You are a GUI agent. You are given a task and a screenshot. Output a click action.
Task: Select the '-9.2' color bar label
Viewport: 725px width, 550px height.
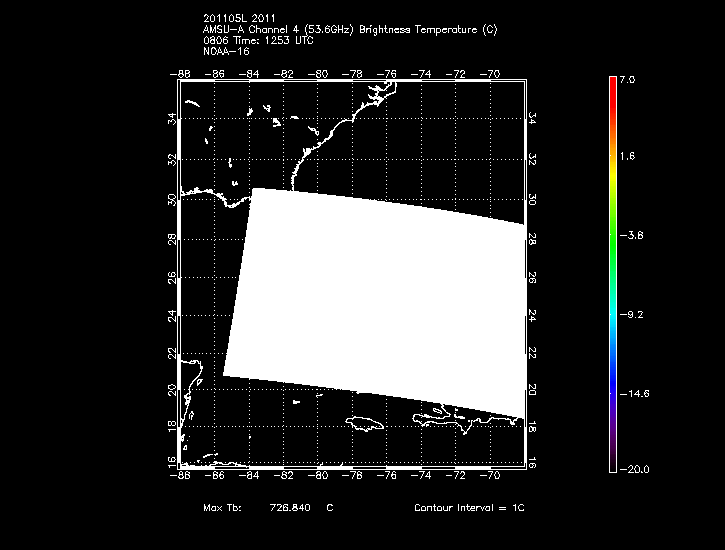(632, 315)
